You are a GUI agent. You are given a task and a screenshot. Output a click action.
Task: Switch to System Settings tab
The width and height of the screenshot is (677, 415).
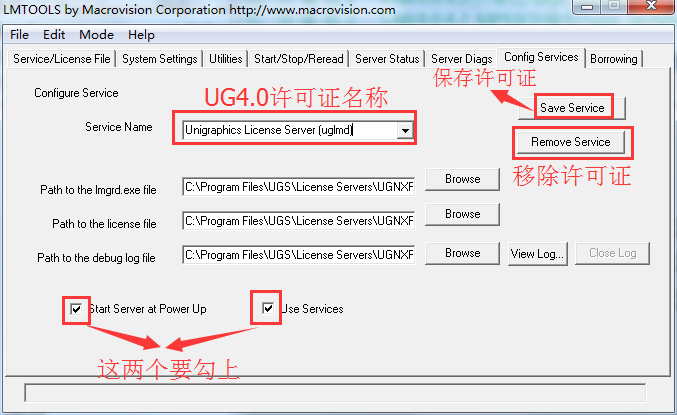click(159, 59)
